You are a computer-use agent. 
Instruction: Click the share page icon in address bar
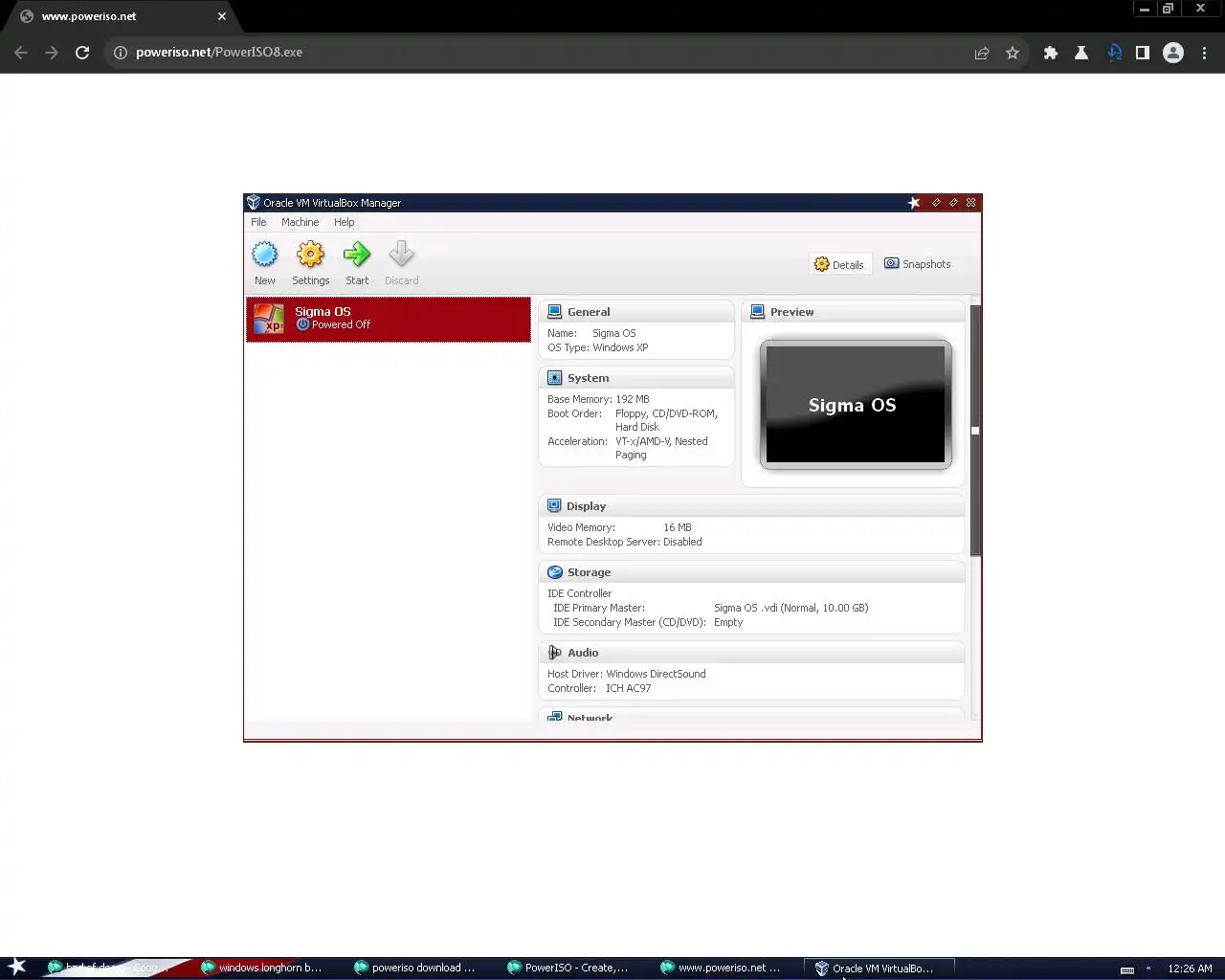982,53
